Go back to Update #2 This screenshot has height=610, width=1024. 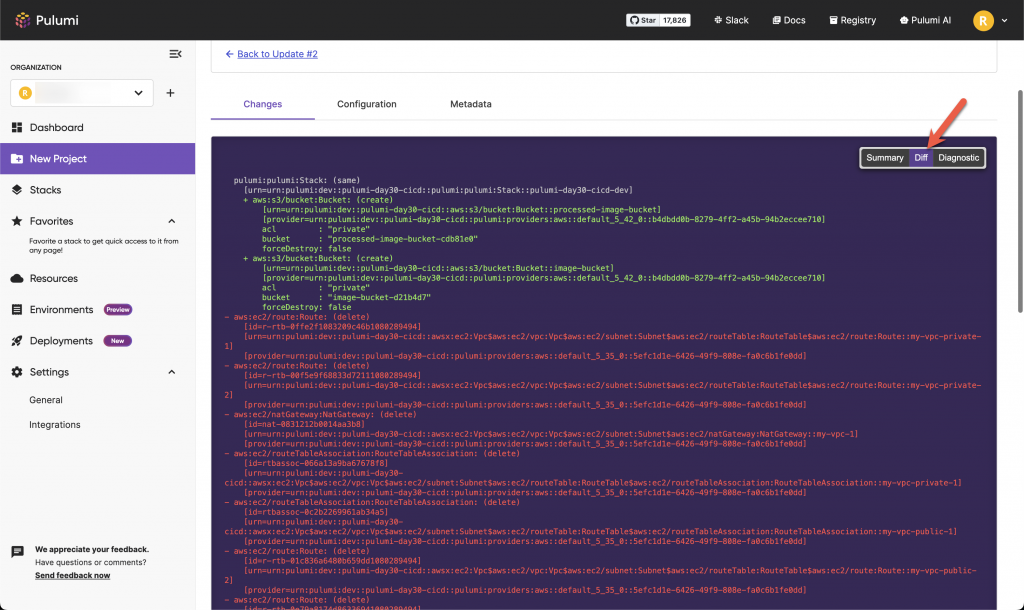tap(277, 54)
